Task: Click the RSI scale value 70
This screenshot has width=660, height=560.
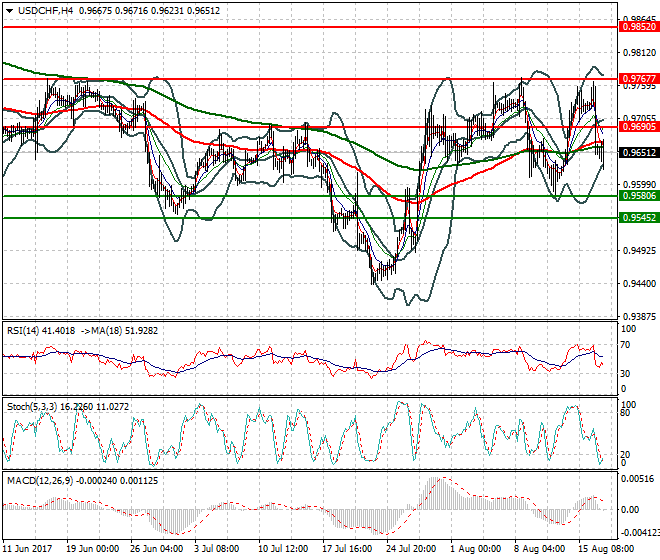Action: (625, 345)
